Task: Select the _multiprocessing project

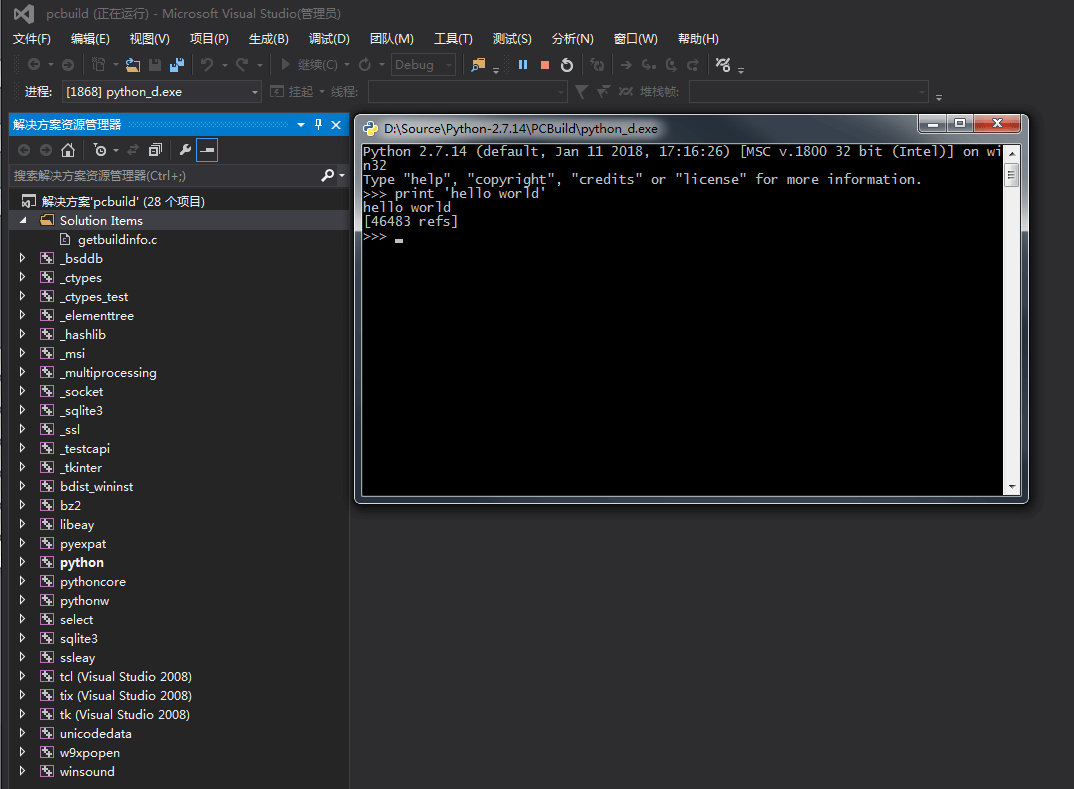Action: tap(108, 373)
